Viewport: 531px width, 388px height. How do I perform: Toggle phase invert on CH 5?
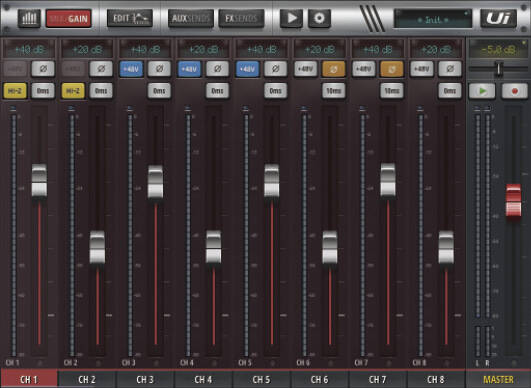click(x=275, y=69)
